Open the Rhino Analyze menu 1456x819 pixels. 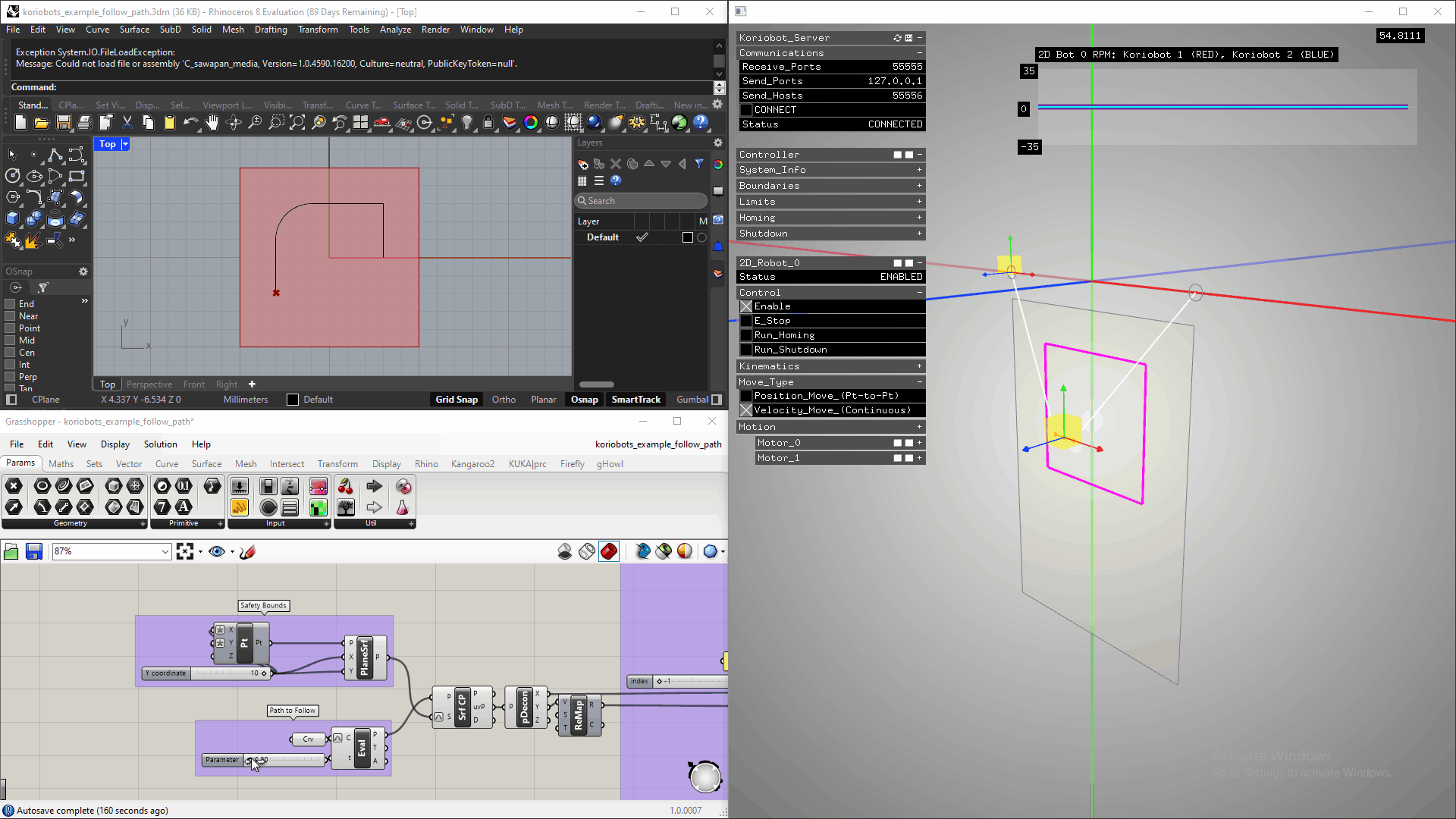[395, 30]
